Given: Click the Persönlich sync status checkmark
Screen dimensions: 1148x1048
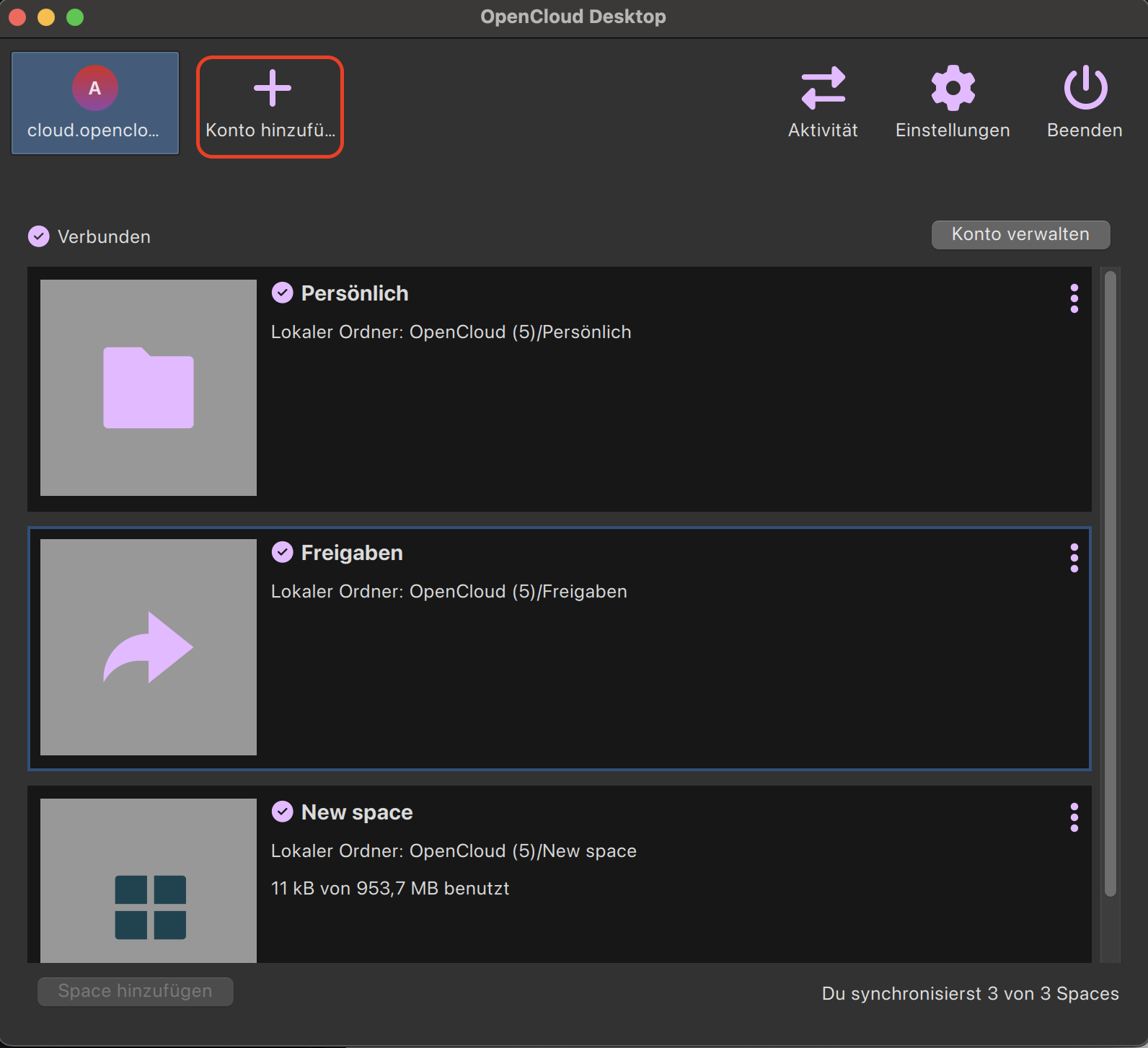Looking at the screenshot, I should (282, 293).
